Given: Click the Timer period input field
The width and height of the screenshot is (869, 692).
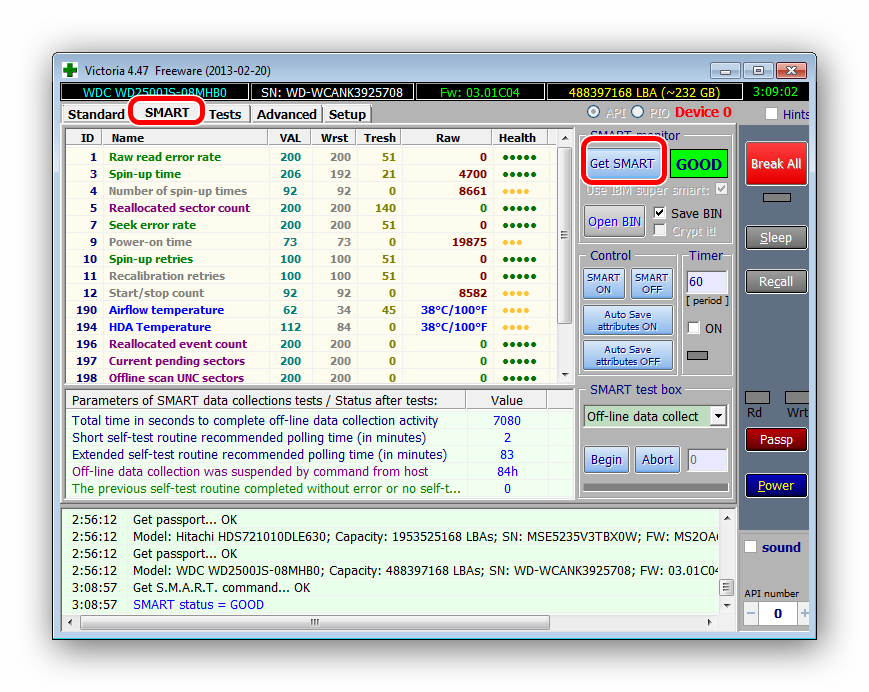Looking at the screenshot, I should 706,282.
